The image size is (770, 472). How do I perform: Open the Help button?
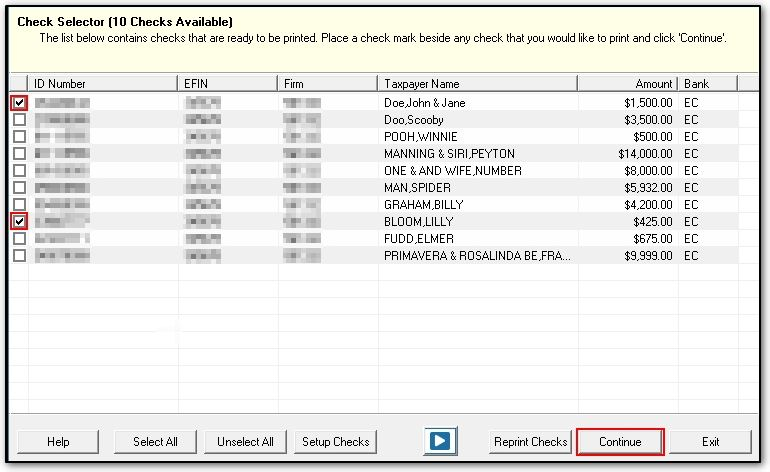(58, 441)
